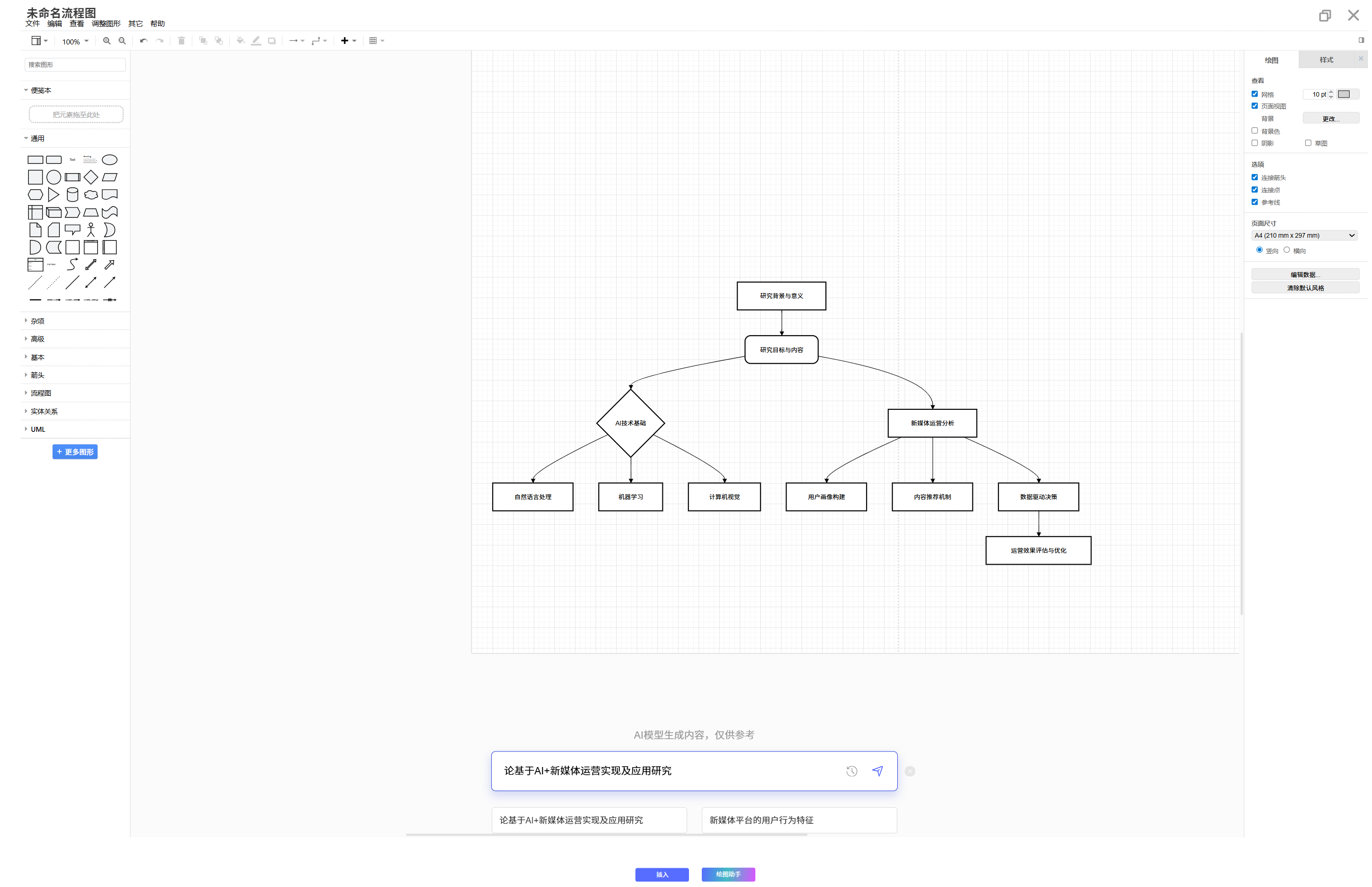Click the 插入 button

[662, 874]
